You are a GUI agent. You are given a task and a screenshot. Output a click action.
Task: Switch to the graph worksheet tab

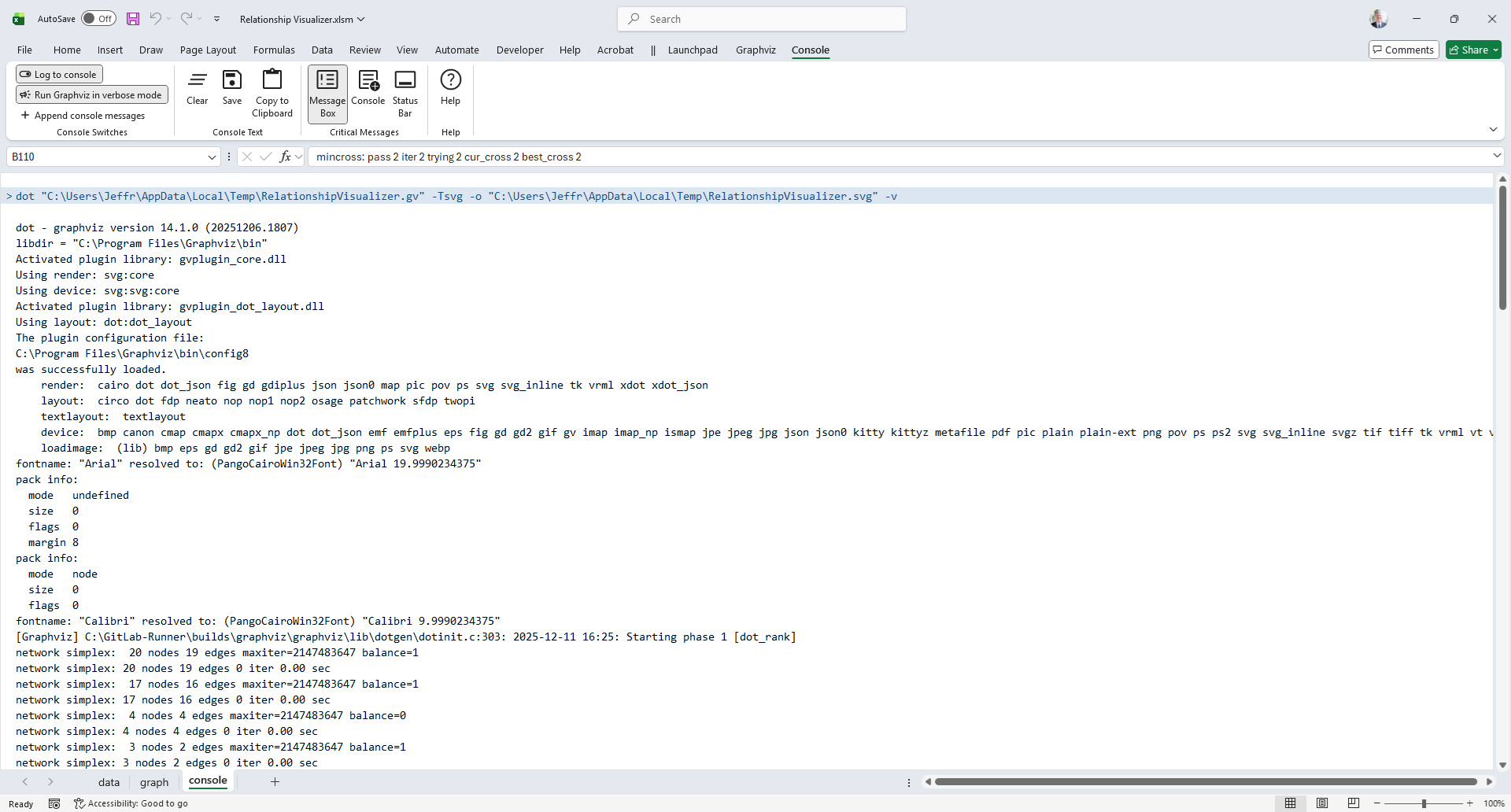click(154, 782)
